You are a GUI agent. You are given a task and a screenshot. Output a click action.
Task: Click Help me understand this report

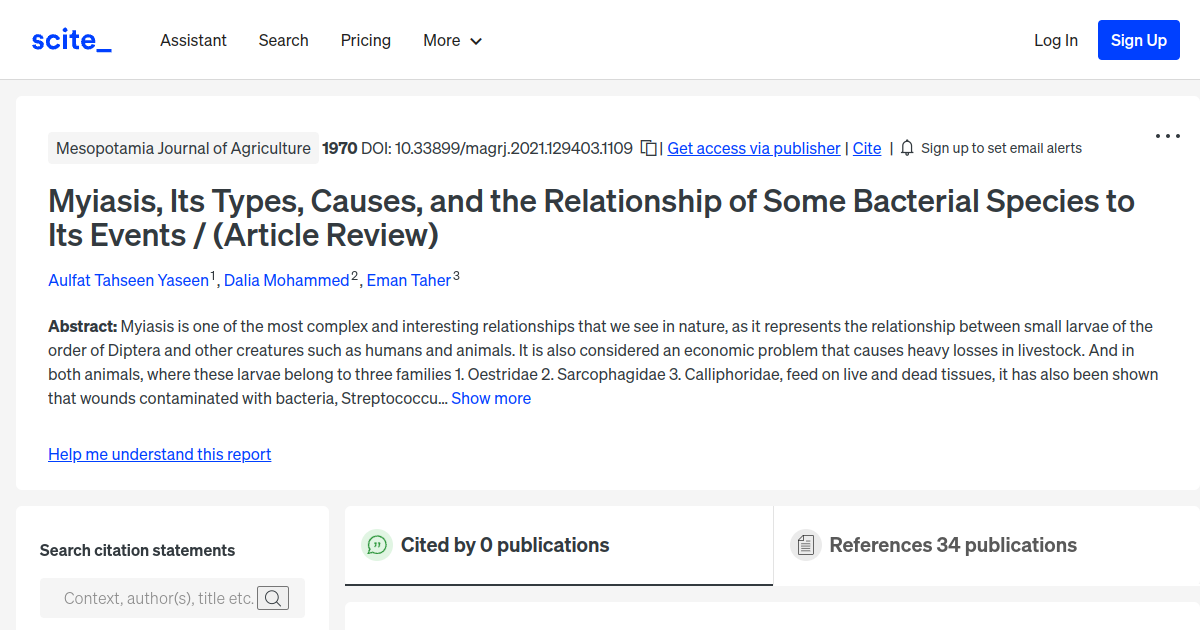pyautogui.click(x=159, y=454)
